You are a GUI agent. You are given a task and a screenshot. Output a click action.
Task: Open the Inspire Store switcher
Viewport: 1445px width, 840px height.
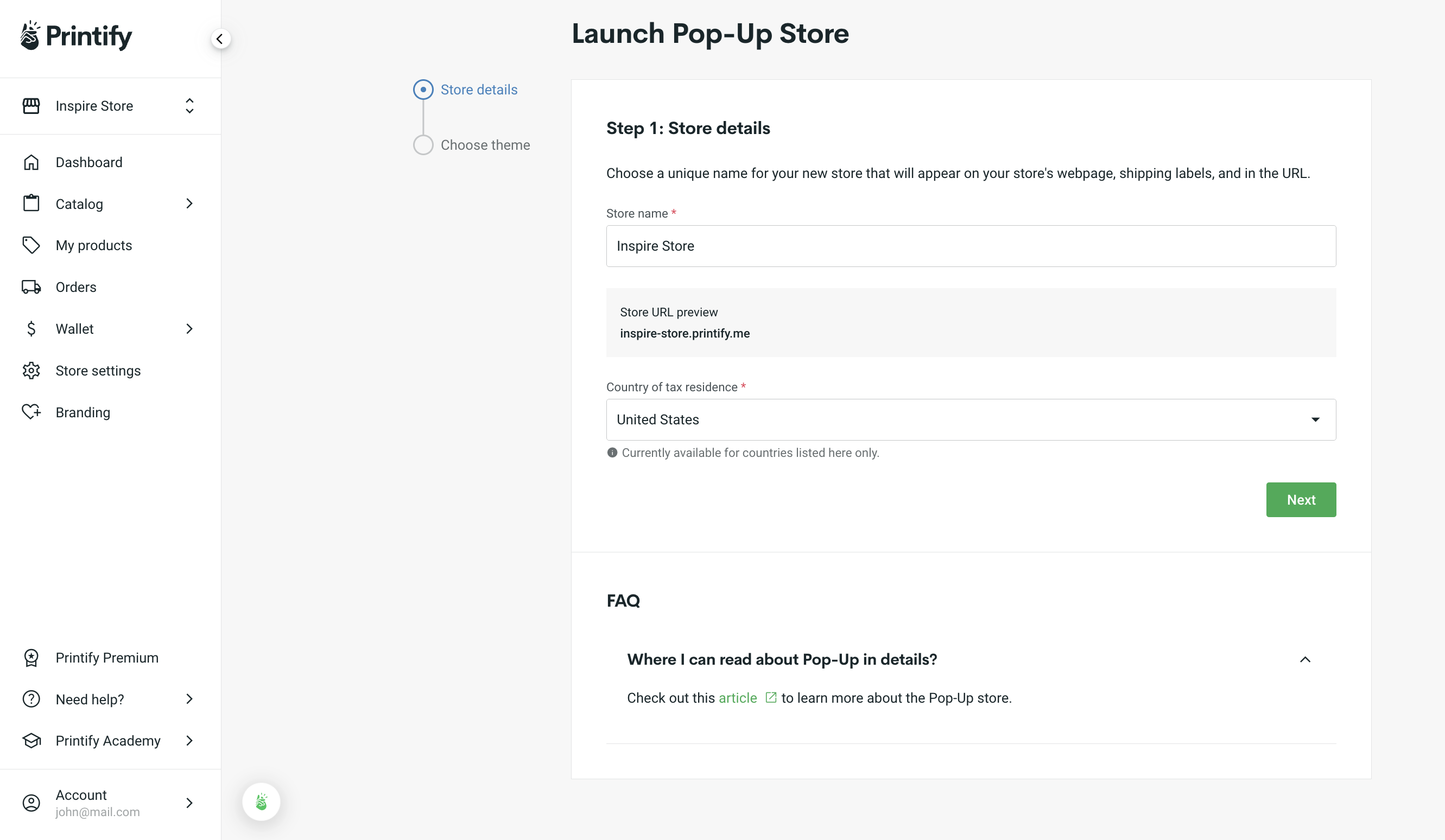coord(189,105)
